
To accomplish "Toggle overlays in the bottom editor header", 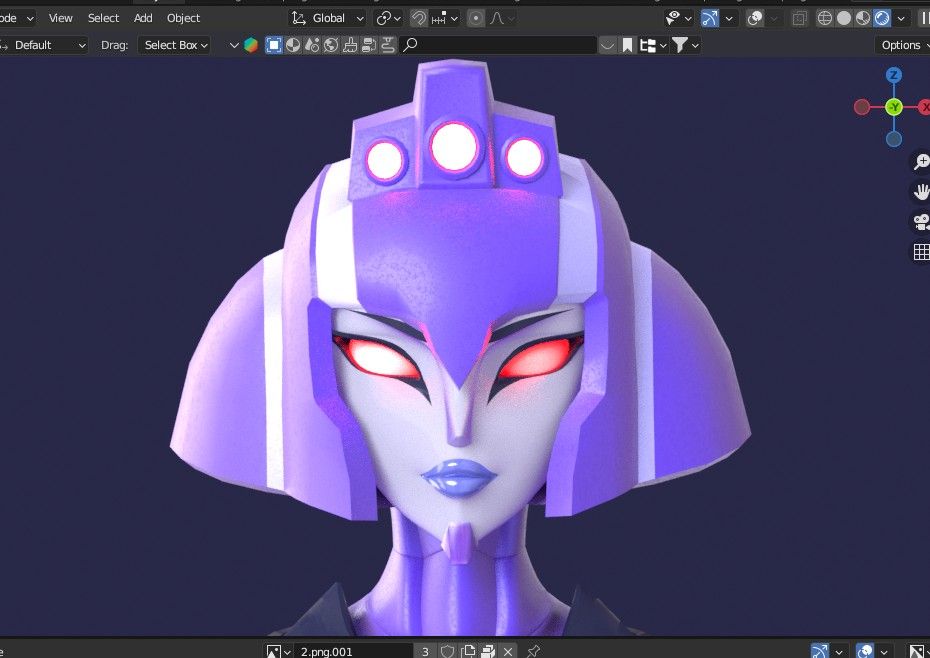I will coord(865,651).
